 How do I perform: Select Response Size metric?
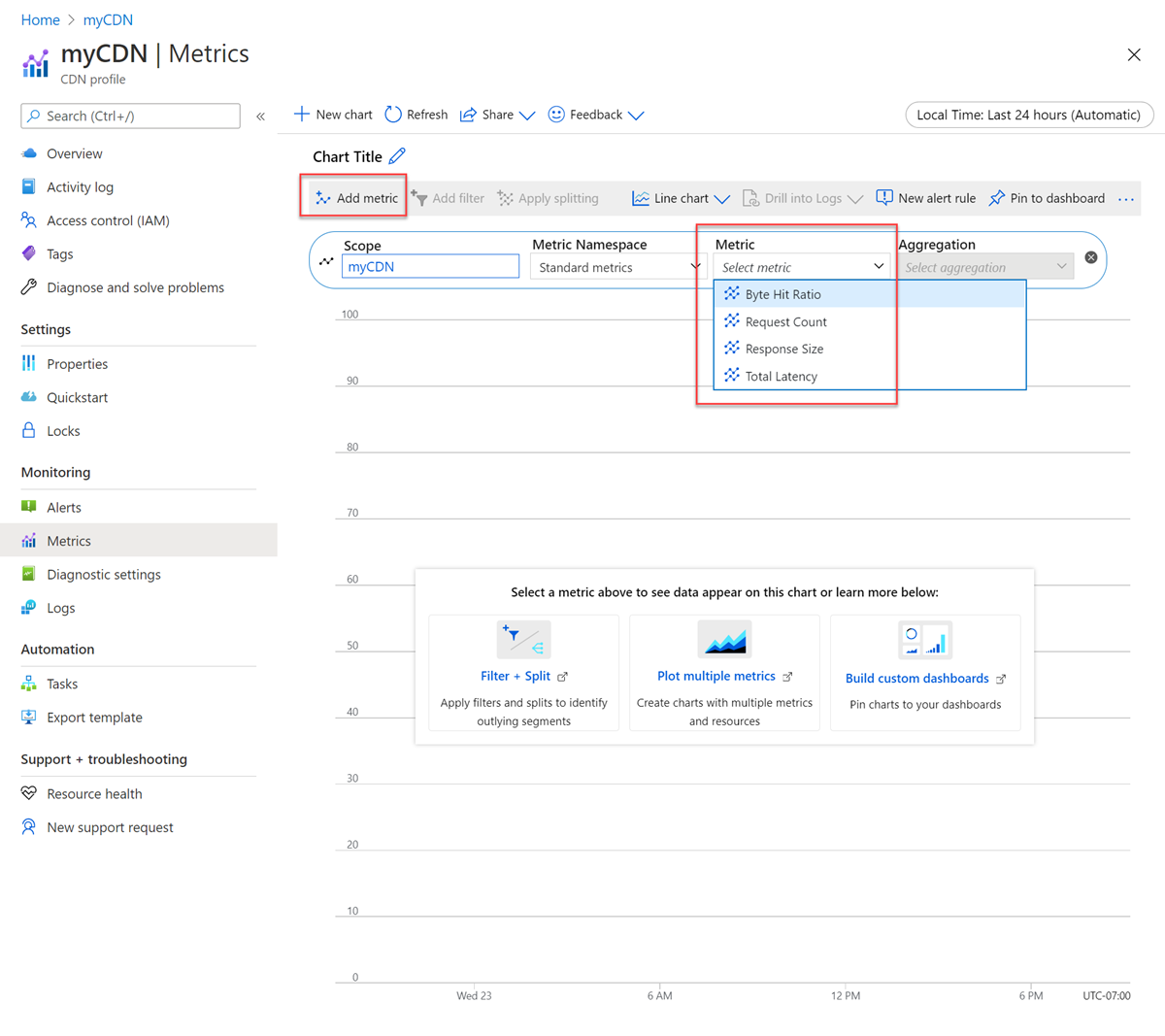pyautogui.click(x=870, y=349)
